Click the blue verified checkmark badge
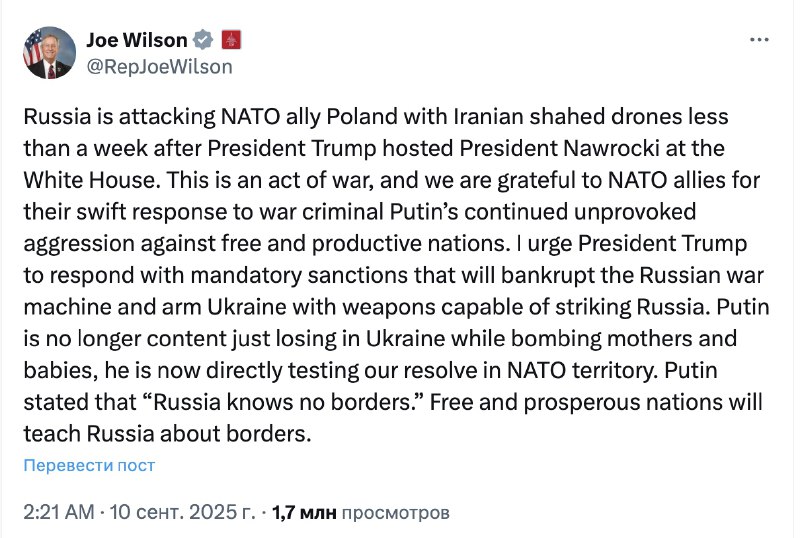Screen dimensions: 800x538 (x=203, y=40)
